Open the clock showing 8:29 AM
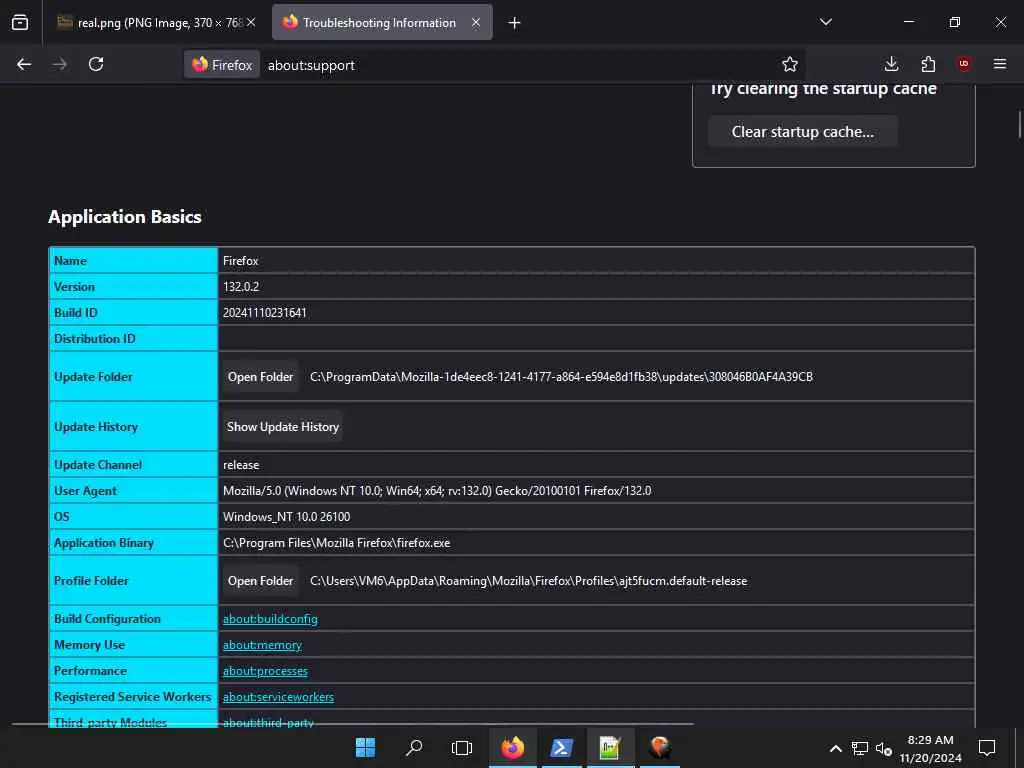Image resolution: width=1024 pixels, height=768 pixels. [931, 749]
